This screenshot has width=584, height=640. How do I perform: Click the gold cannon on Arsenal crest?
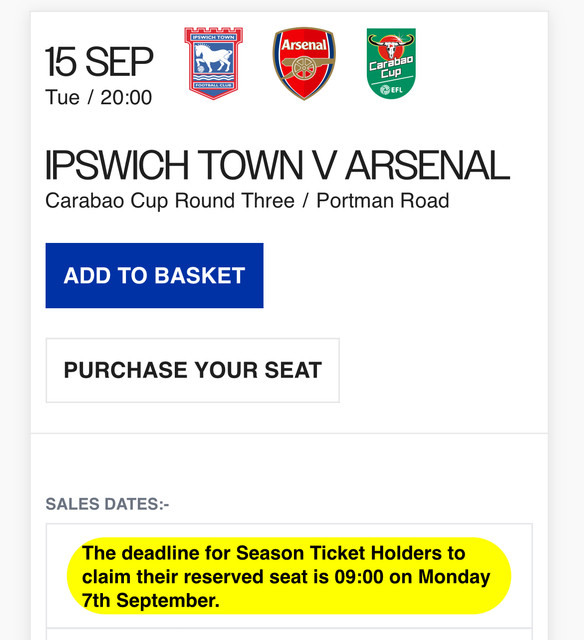coord(304,67)
